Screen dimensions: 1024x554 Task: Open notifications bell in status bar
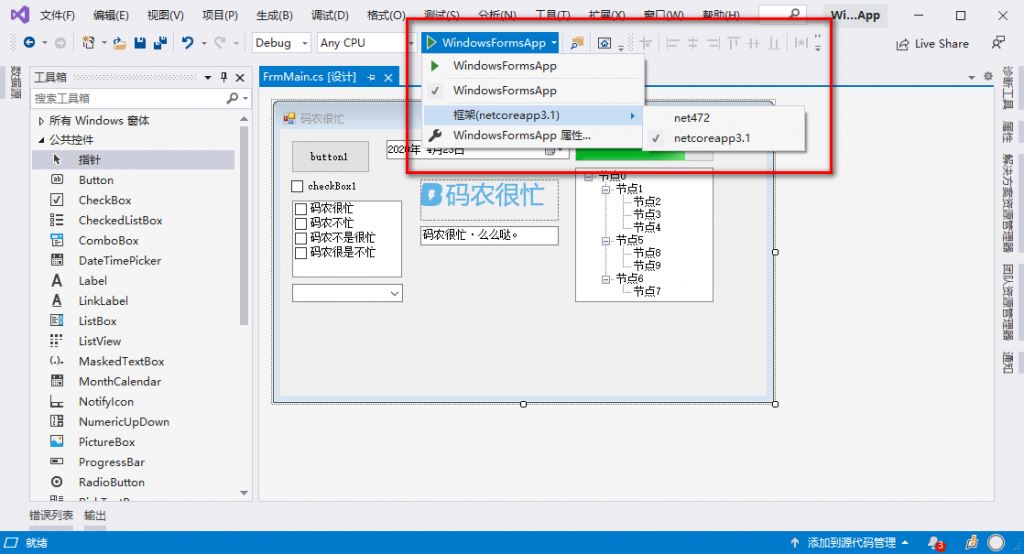(x=936, y=542)
